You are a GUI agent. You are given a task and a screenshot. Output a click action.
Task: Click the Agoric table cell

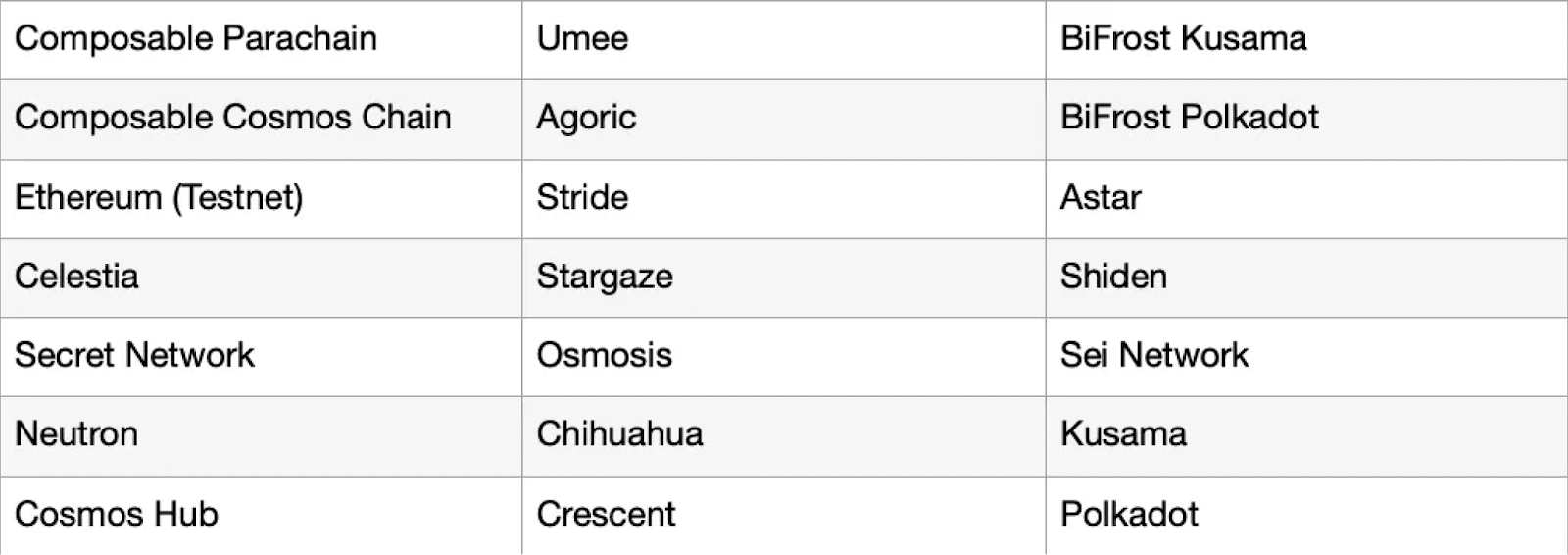586,118
